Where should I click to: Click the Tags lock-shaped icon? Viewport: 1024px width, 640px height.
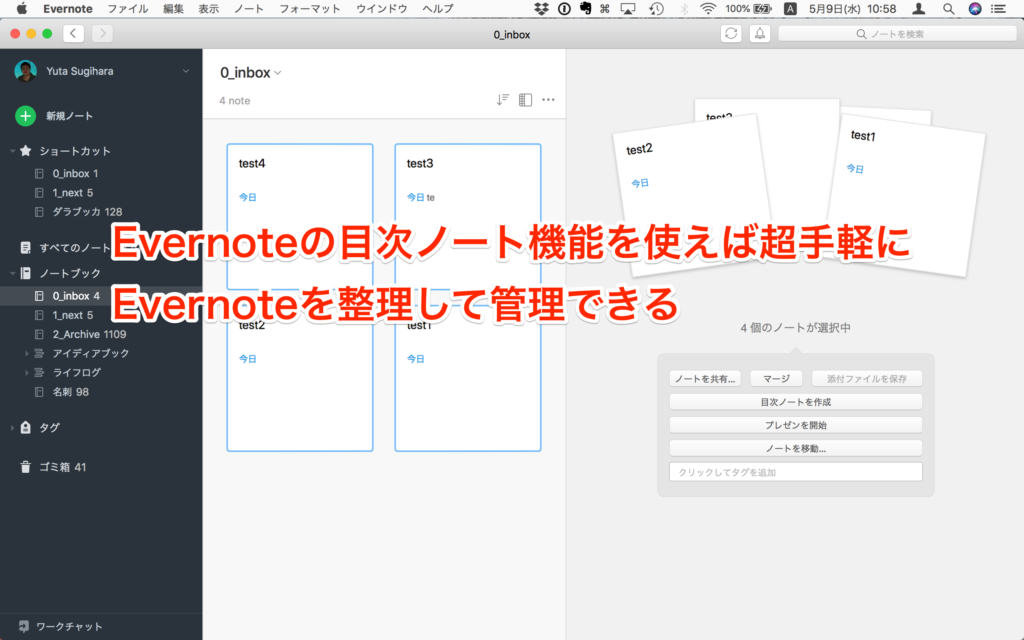click(25, 427)
